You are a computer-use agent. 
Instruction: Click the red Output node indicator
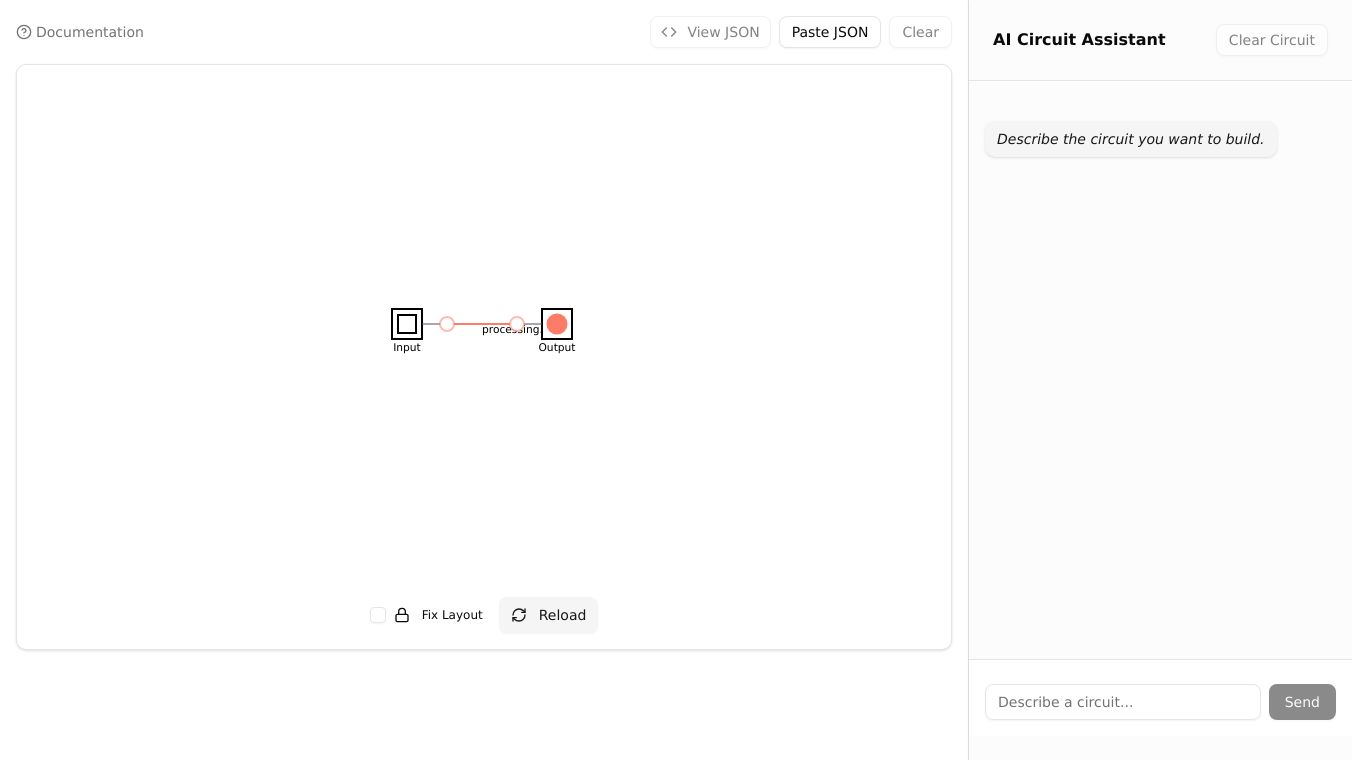557,324
